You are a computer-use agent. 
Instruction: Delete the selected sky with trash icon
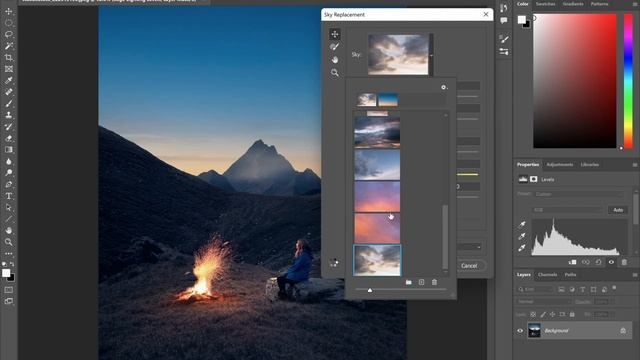pyautogui.click(x=434, y=282)
